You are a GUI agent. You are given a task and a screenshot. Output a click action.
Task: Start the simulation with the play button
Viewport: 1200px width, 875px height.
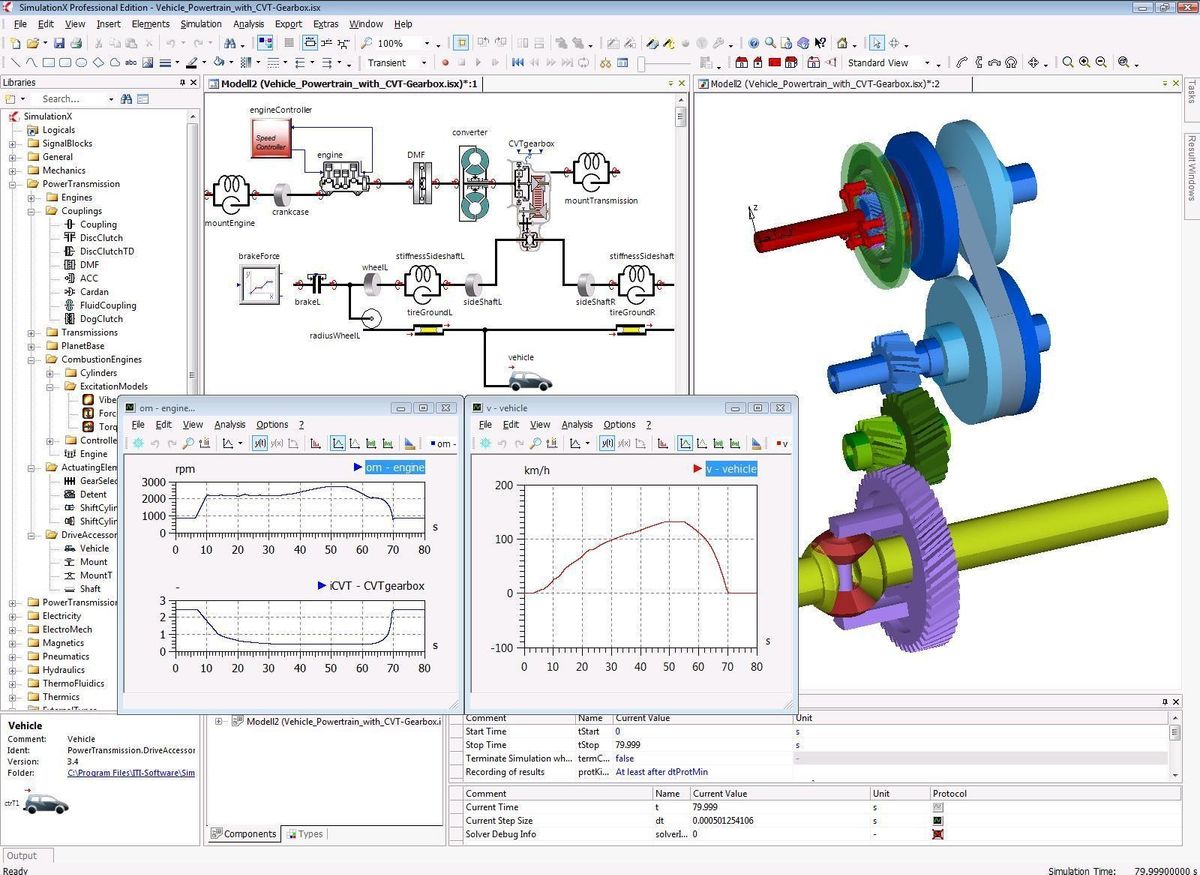478,62
